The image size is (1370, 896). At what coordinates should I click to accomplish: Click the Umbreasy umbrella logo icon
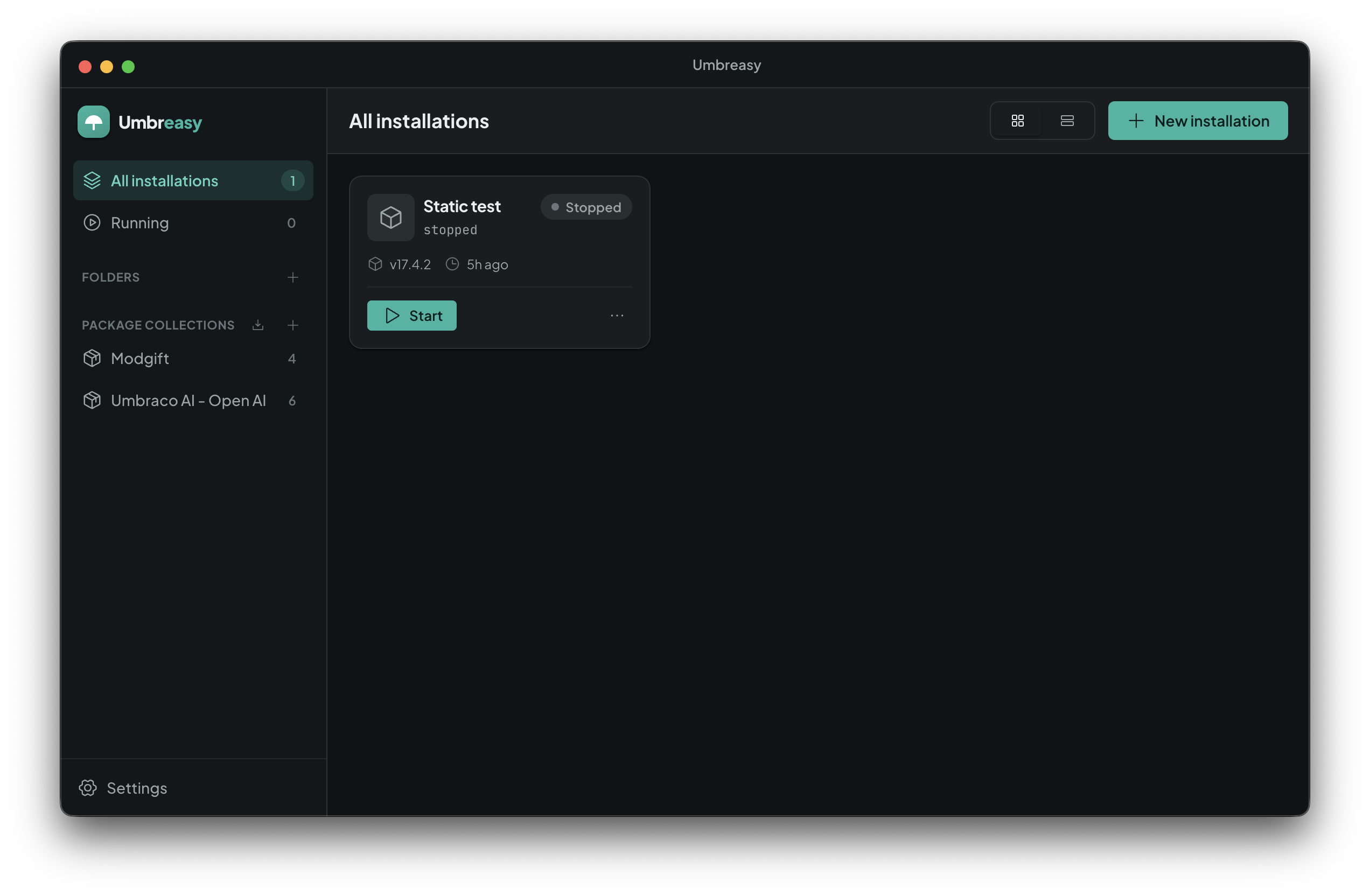[93, 122]
